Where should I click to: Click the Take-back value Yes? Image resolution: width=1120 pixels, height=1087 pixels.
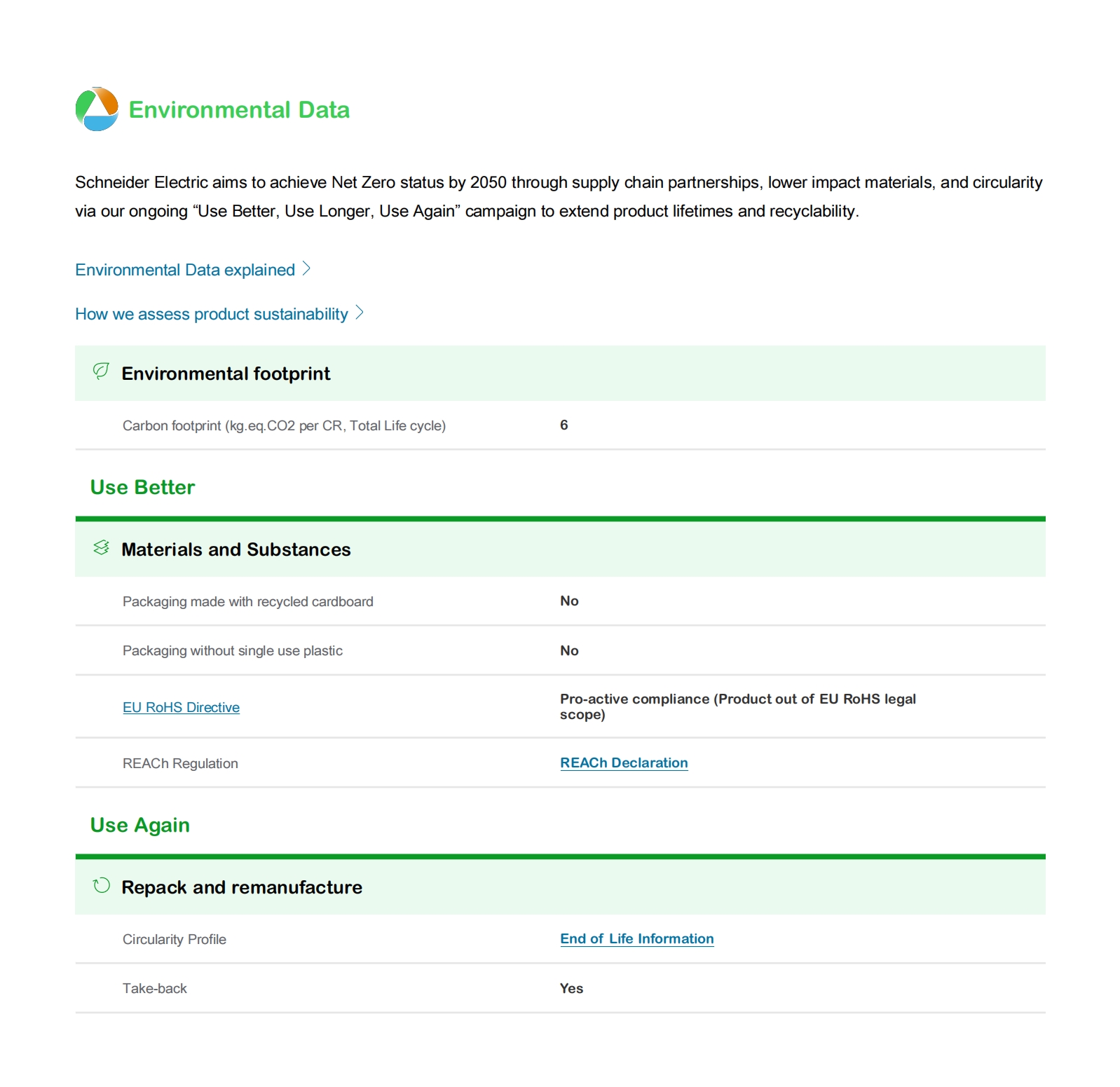click(571, 988)
